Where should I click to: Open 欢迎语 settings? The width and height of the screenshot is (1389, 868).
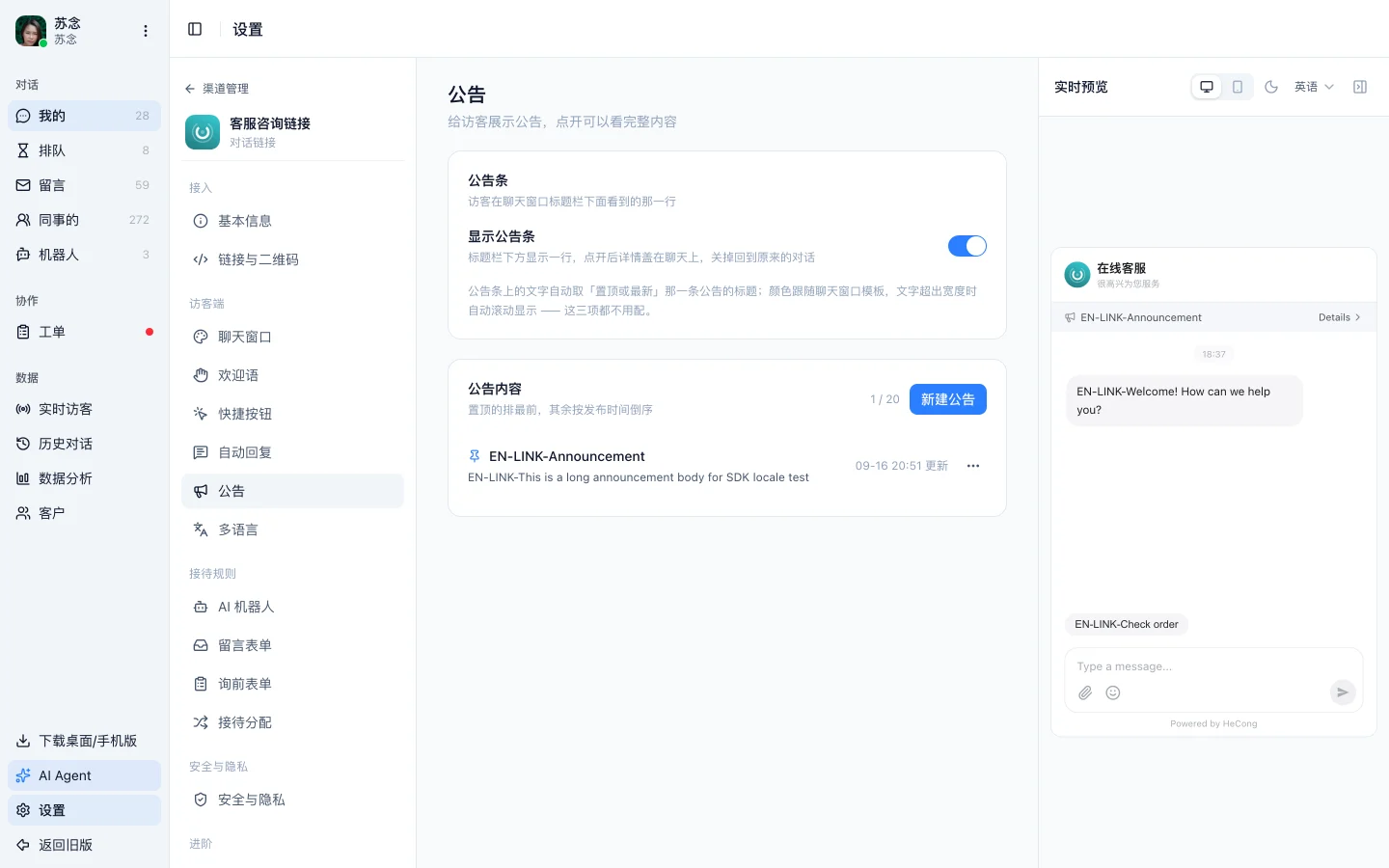[292, 375]
